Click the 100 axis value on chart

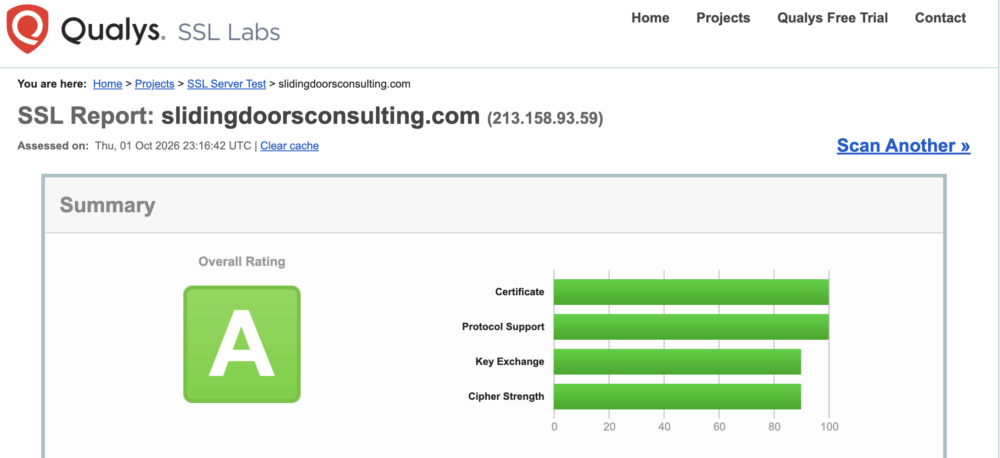(829, 427)
